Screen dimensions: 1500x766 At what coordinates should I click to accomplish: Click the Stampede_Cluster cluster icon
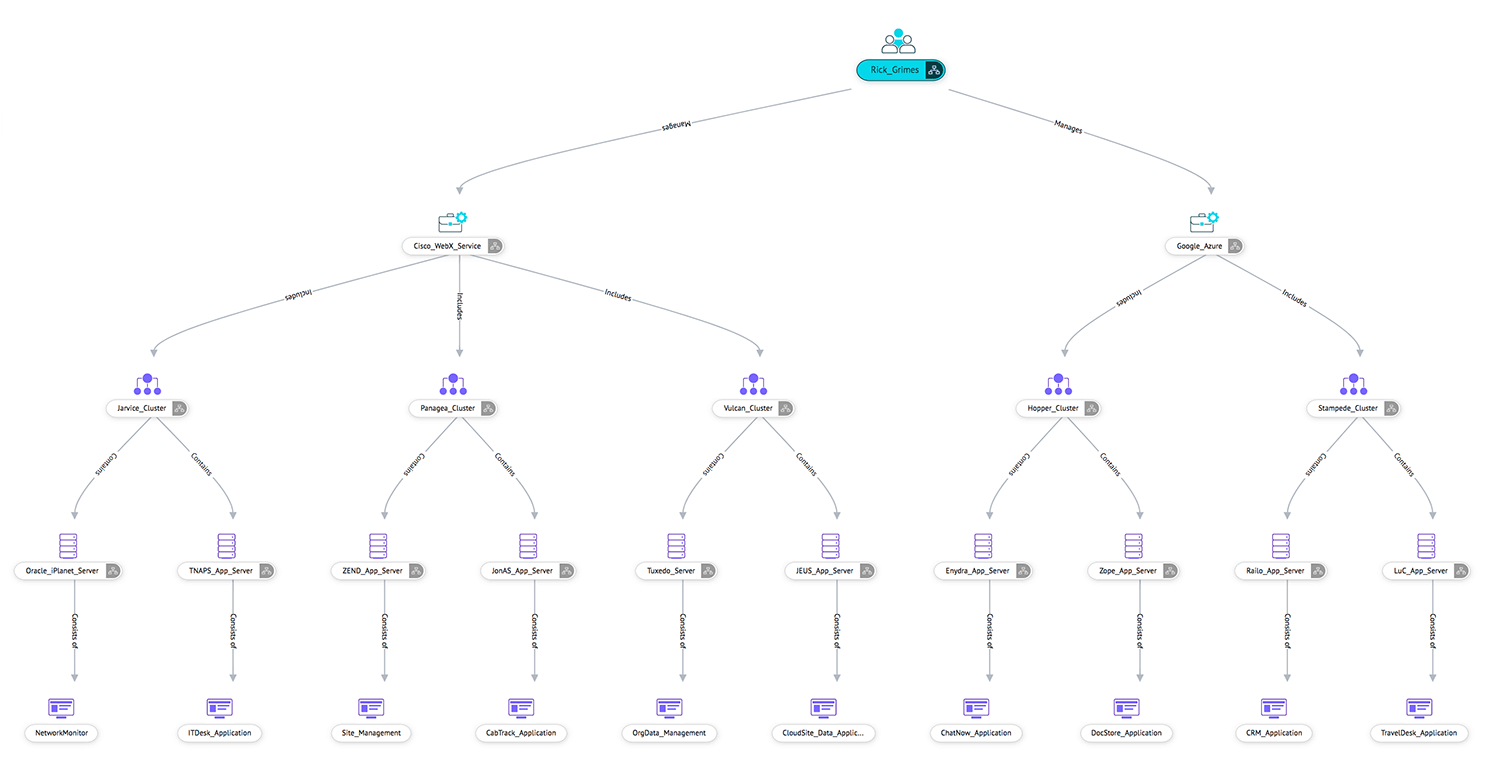click(1354, 384)
